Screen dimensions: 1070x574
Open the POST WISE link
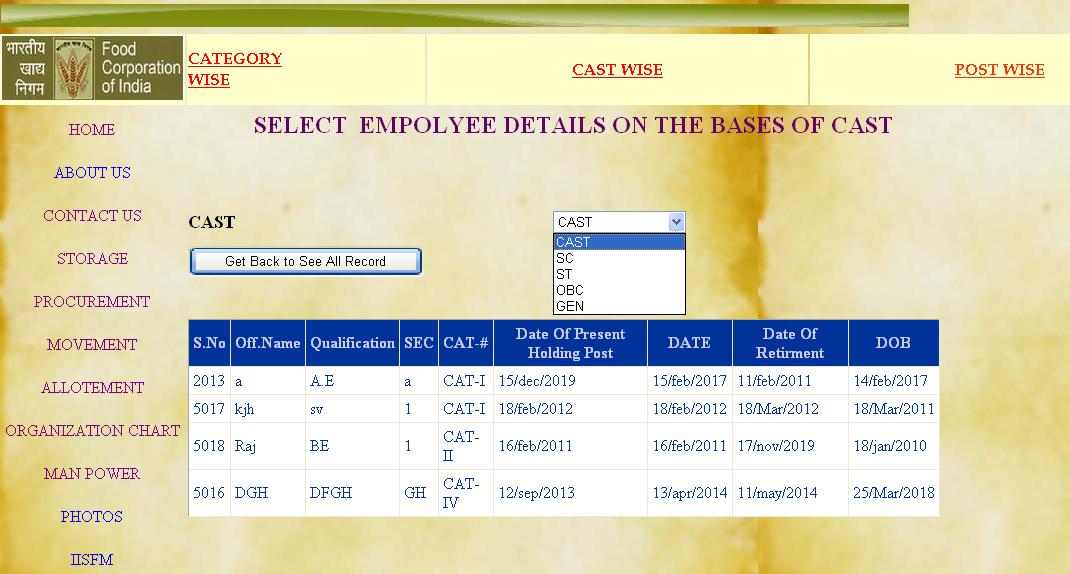click(x=1000, y=70)
